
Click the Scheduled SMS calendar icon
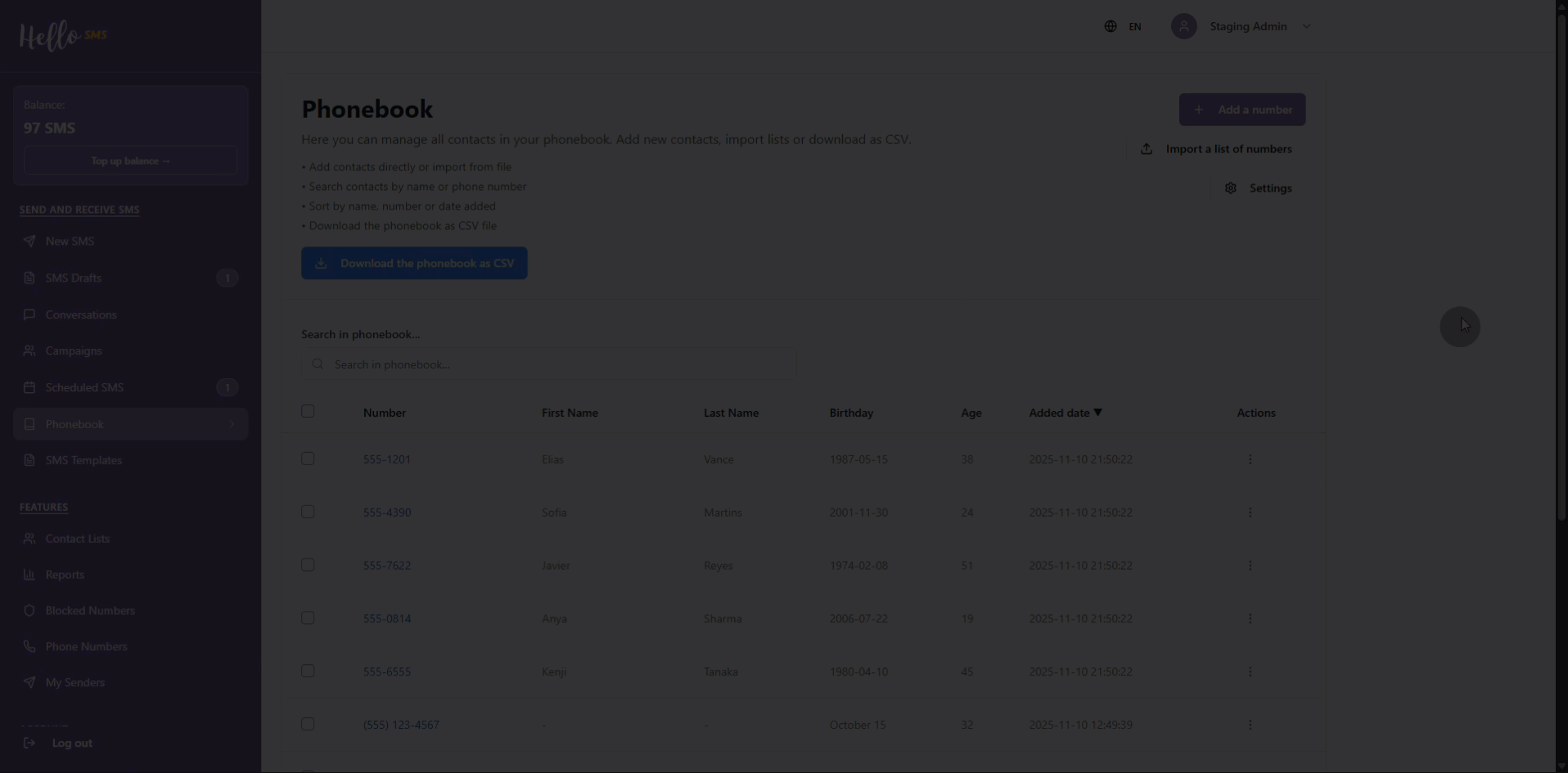(29, 387)
